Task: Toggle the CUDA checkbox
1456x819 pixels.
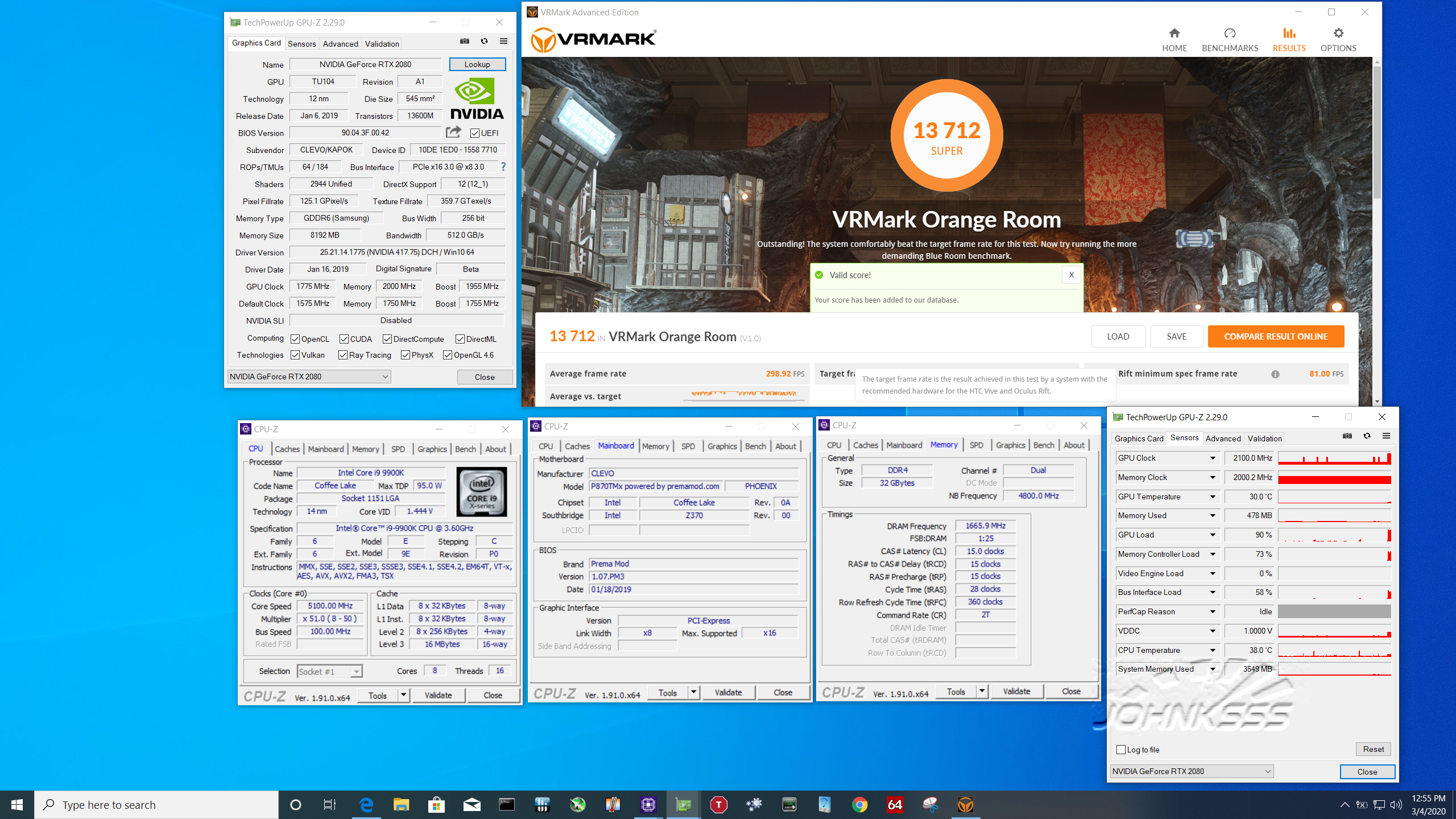Action: pyautogui.click(x=344, y=339)
